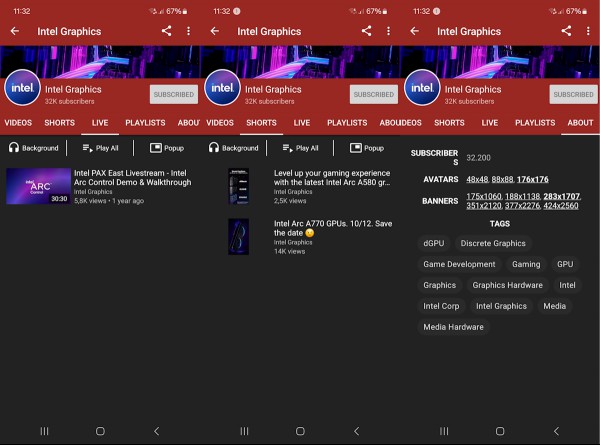The height and width of the screenshot is (445, 600).
Task: Open Intel PAX East Livestream thumbnail
Action: click(x=39, y=186)
